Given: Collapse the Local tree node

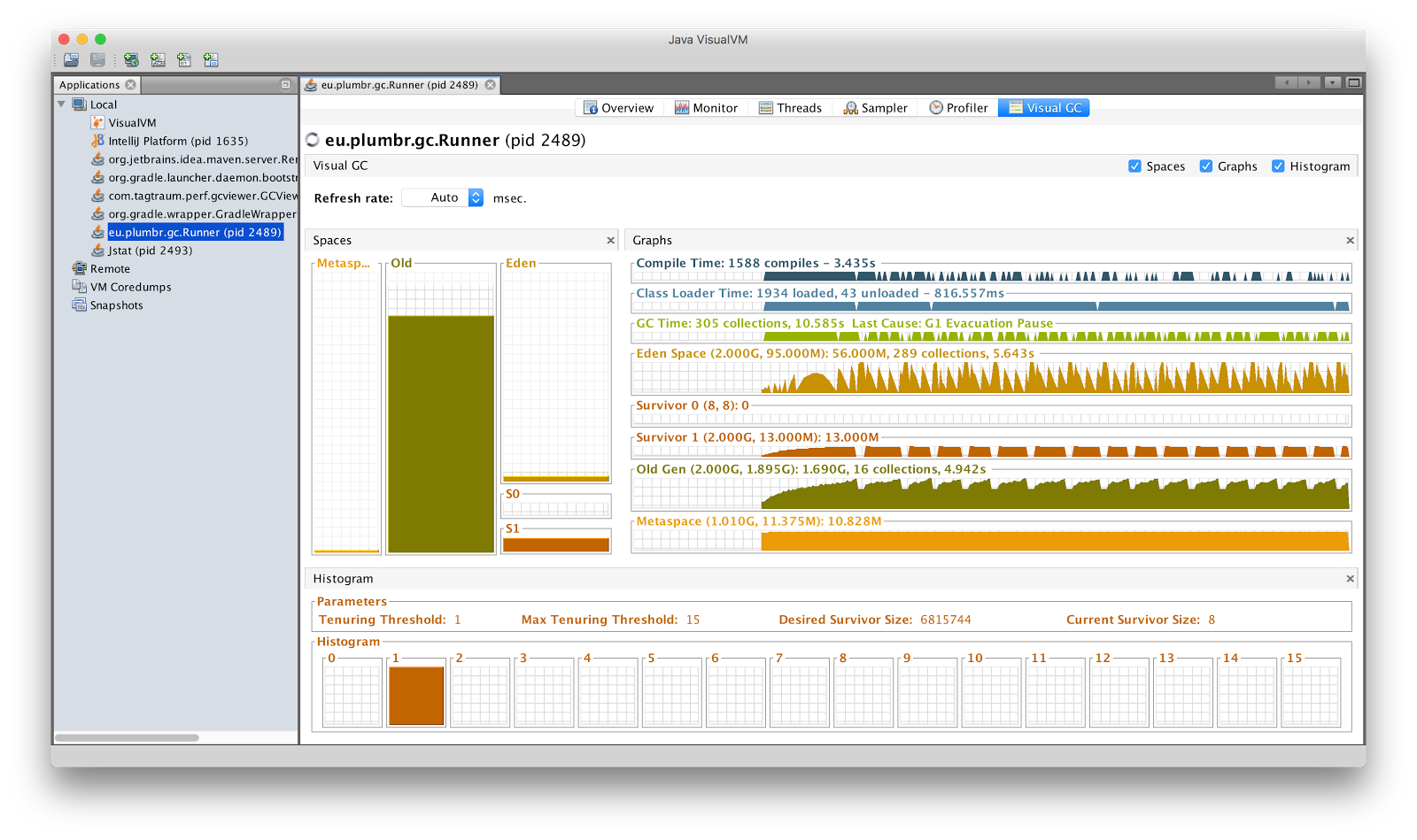Looking at the screenshot, I should [x=61, y=104].
